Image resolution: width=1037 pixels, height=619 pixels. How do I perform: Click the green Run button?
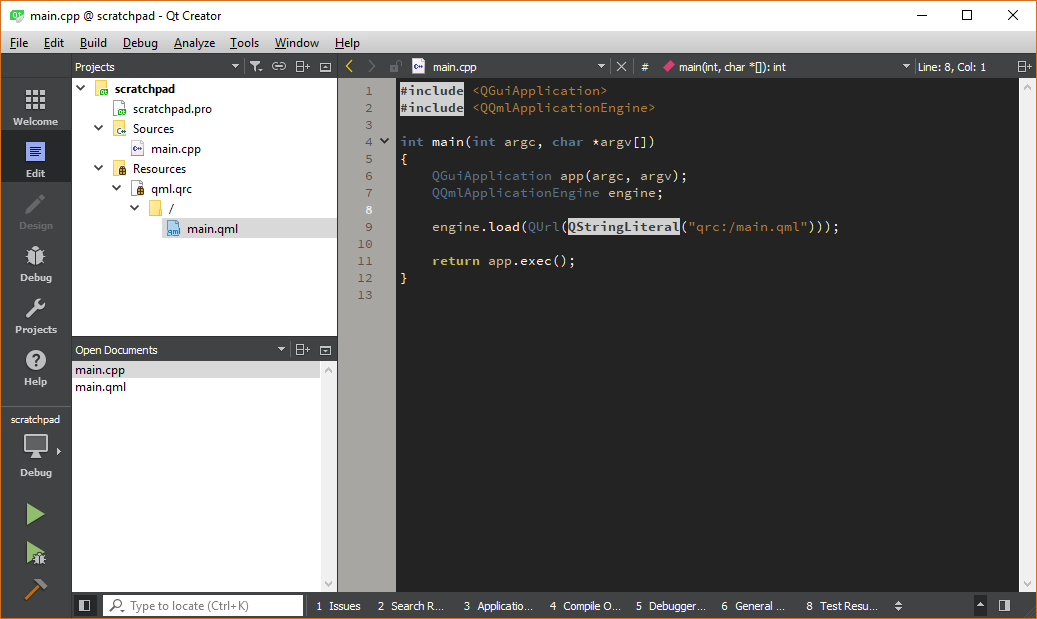[x=35, y=514]
